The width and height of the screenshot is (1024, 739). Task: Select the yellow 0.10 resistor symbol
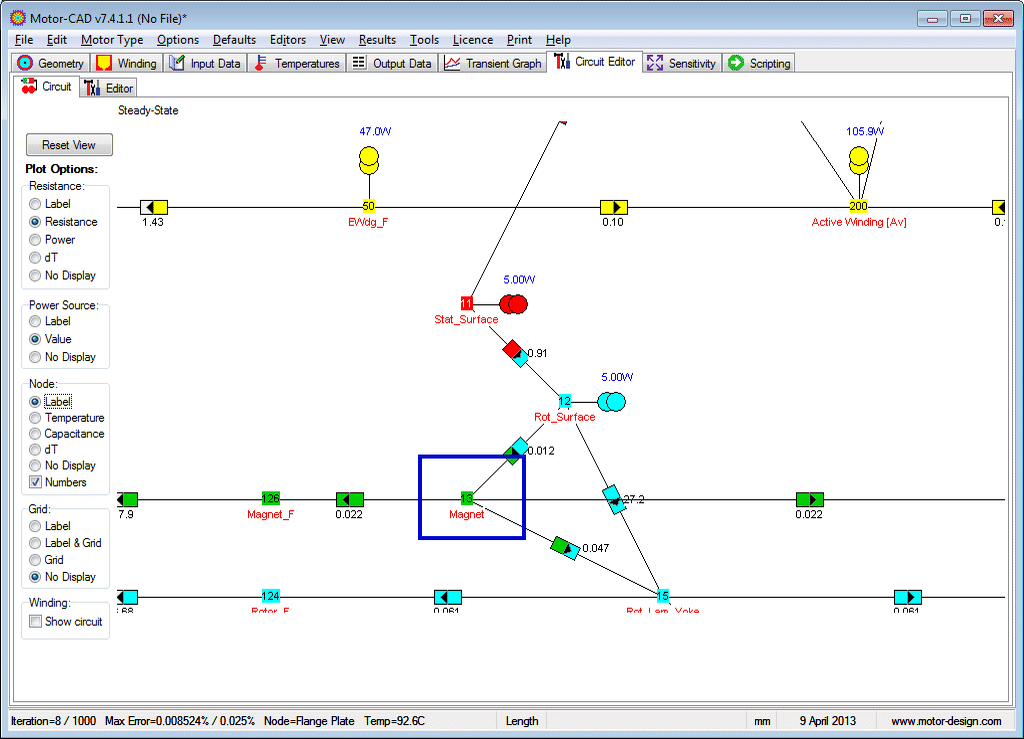[614, 207]
